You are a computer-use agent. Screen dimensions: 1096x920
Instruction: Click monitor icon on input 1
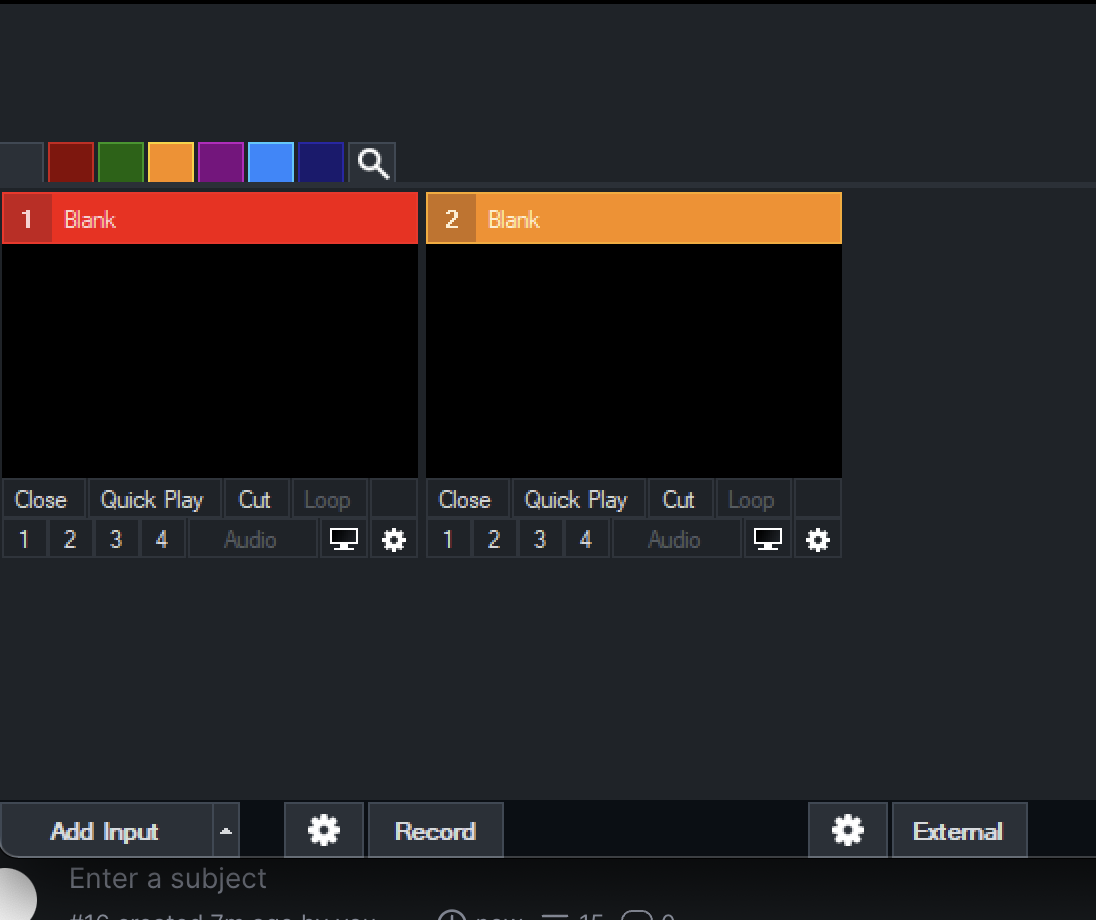pyautogui.click(x=344, y=540)
